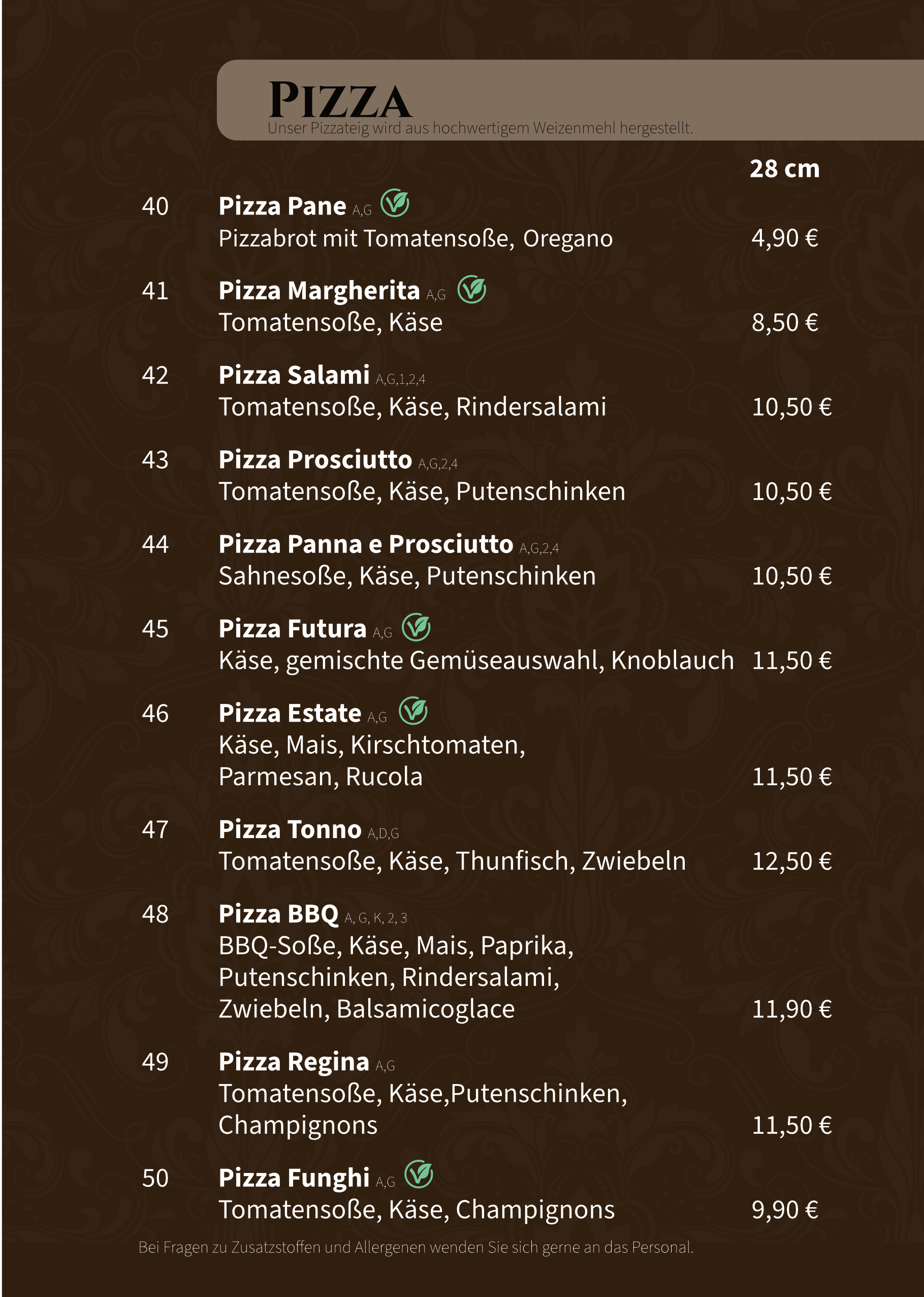Select the Pizza BBQ heading
This screenshot has height=1297, width=924.
click(x=279, y=914)
